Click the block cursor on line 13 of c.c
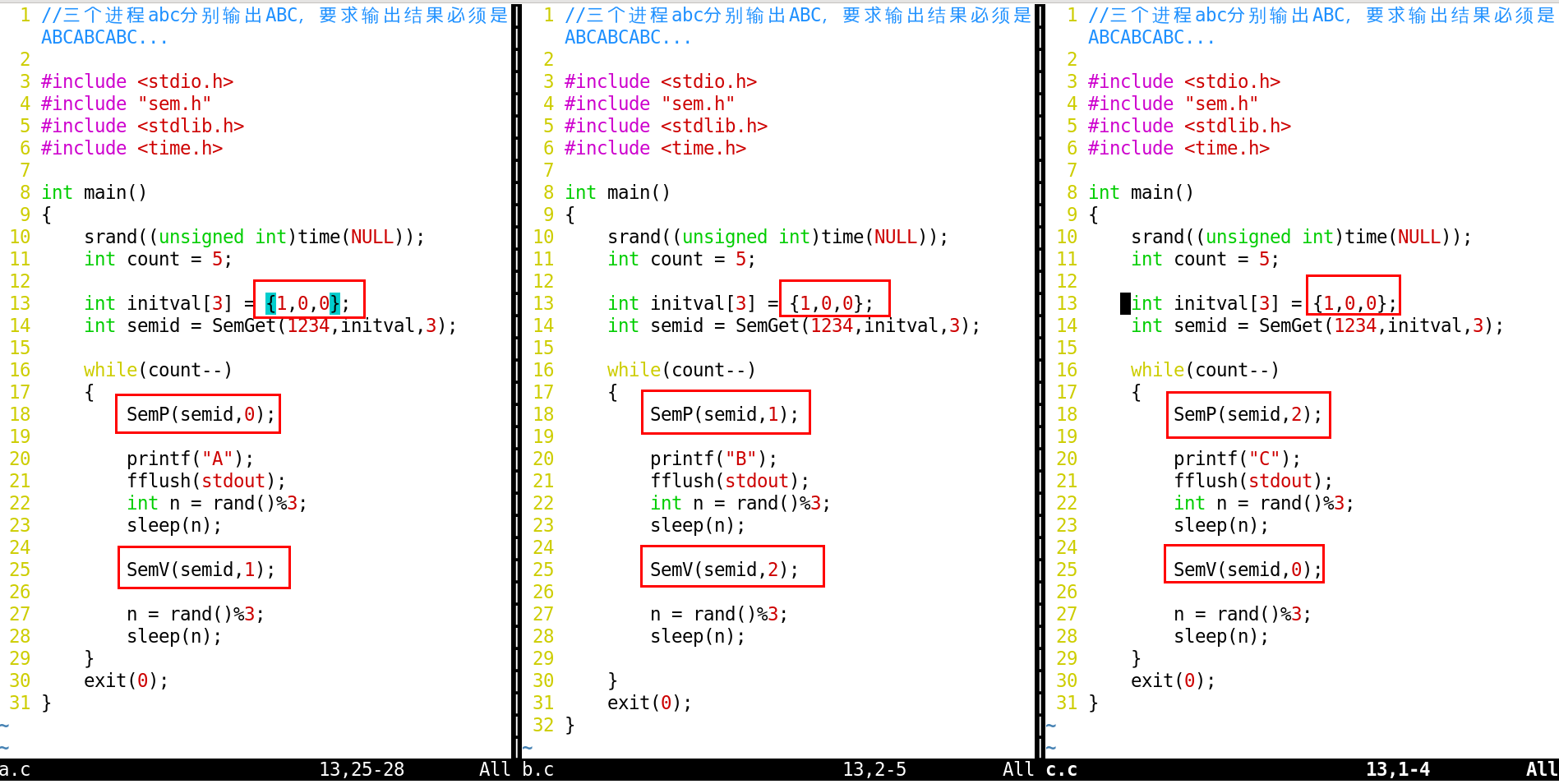The height and width of the screenshot is (784, 1559). tap(1125, 303)
